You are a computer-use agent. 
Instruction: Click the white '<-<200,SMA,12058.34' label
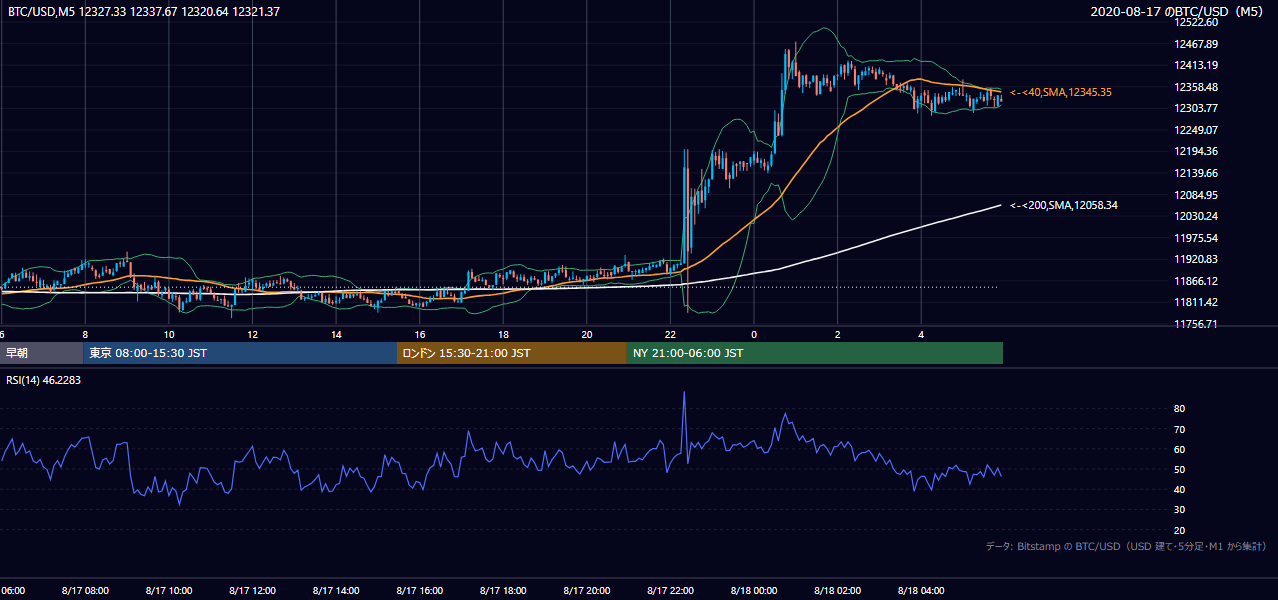coord(1064,205)
